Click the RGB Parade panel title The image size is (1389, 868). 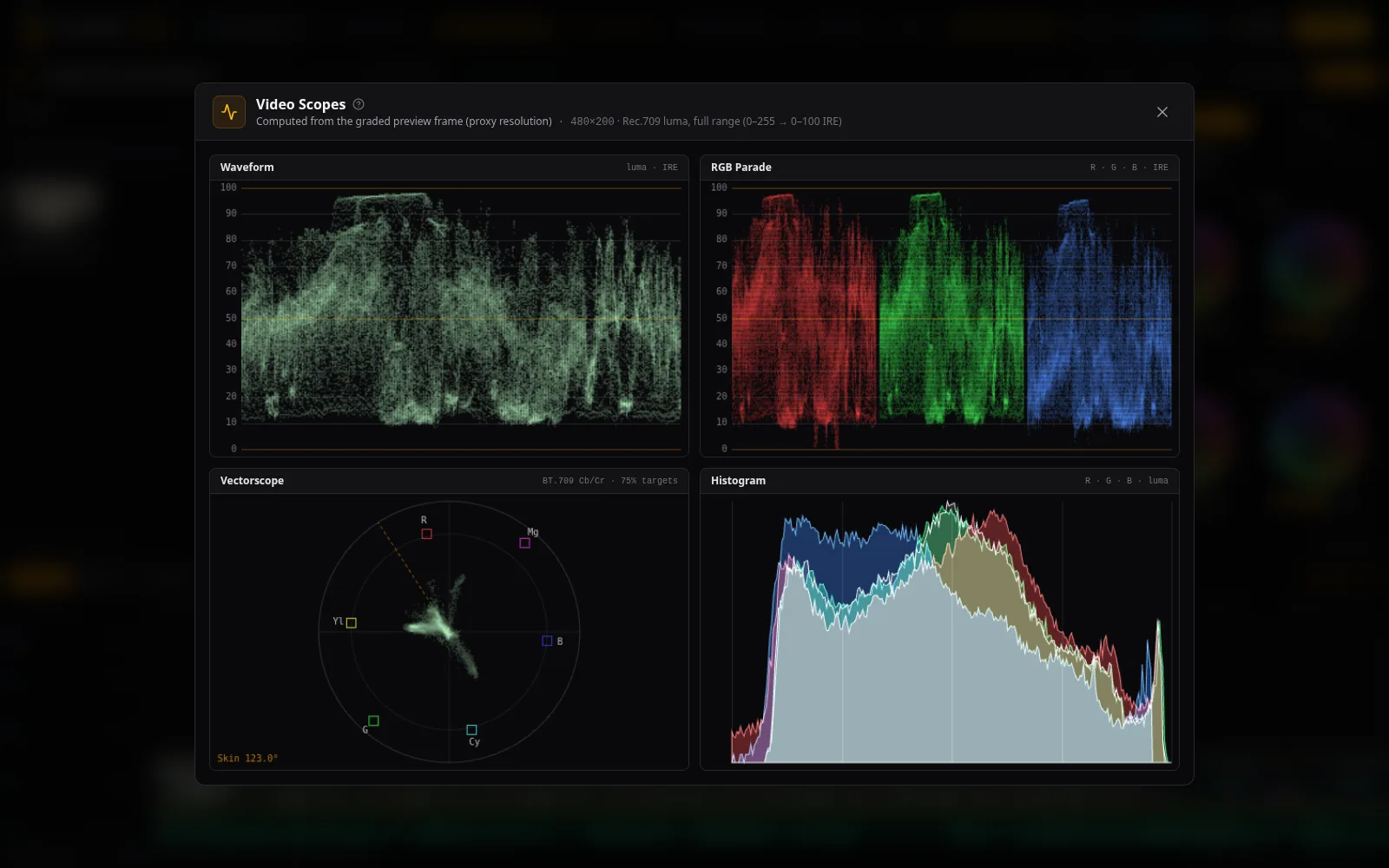tap(741, 168)
